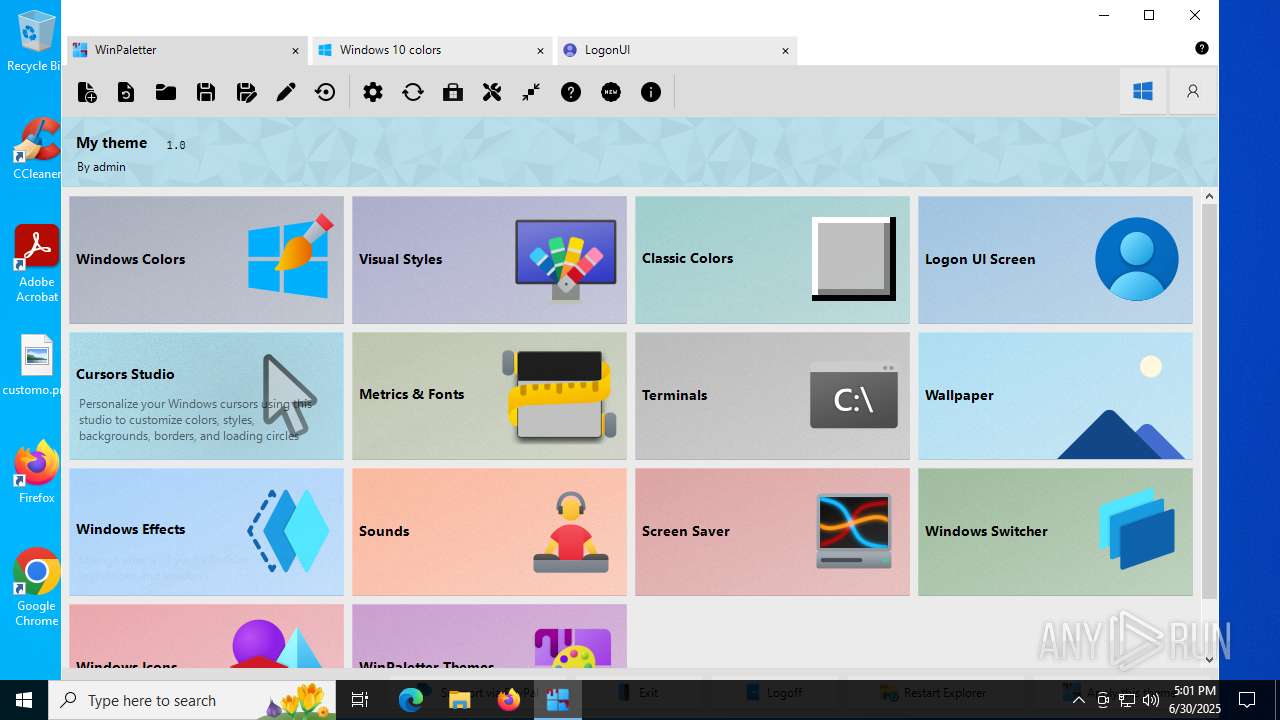Click the My theme title text
Screen dimensions: 1280x720
coord(112,143)
